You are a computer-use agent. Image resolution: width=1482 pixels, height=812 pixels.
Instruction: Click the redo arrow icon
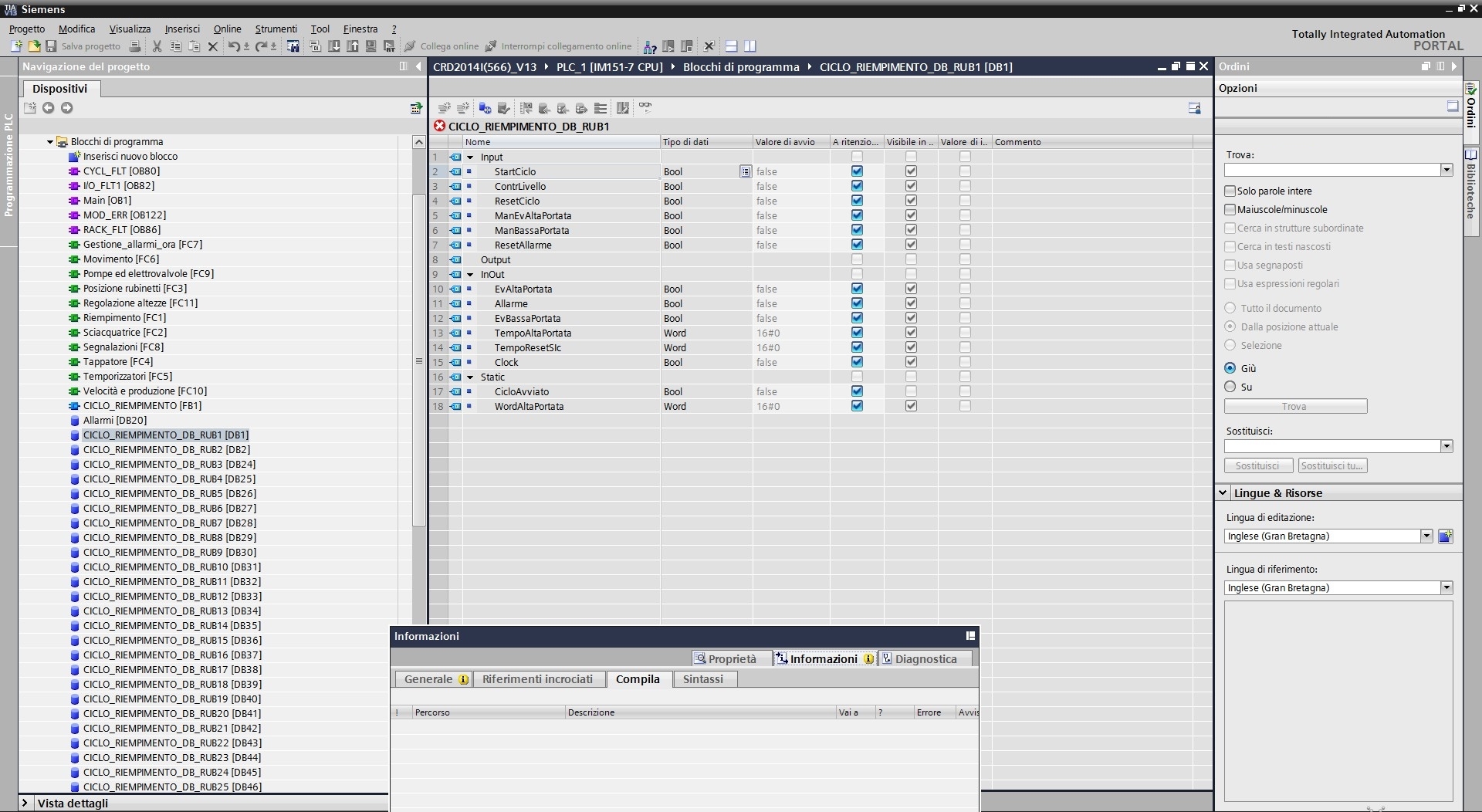coord(262,46)
